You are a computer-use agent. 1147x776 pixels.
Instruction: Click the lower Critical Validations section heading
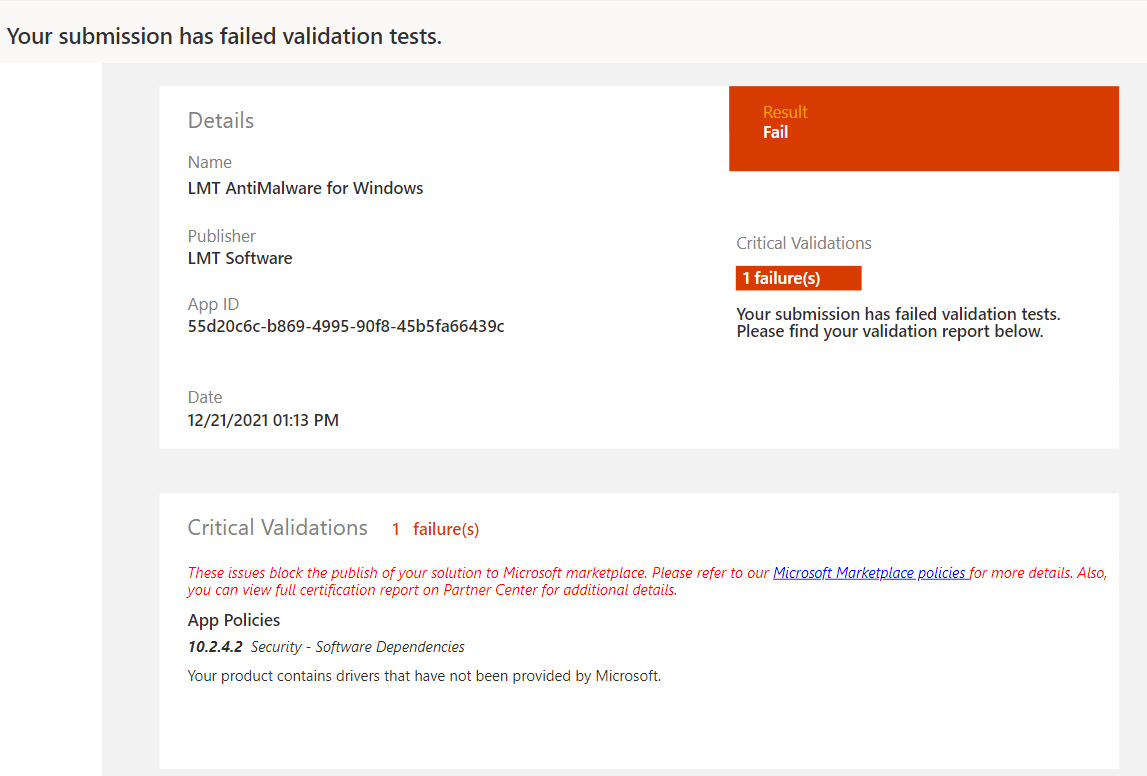pyautogui.click(x=278, y=528)
